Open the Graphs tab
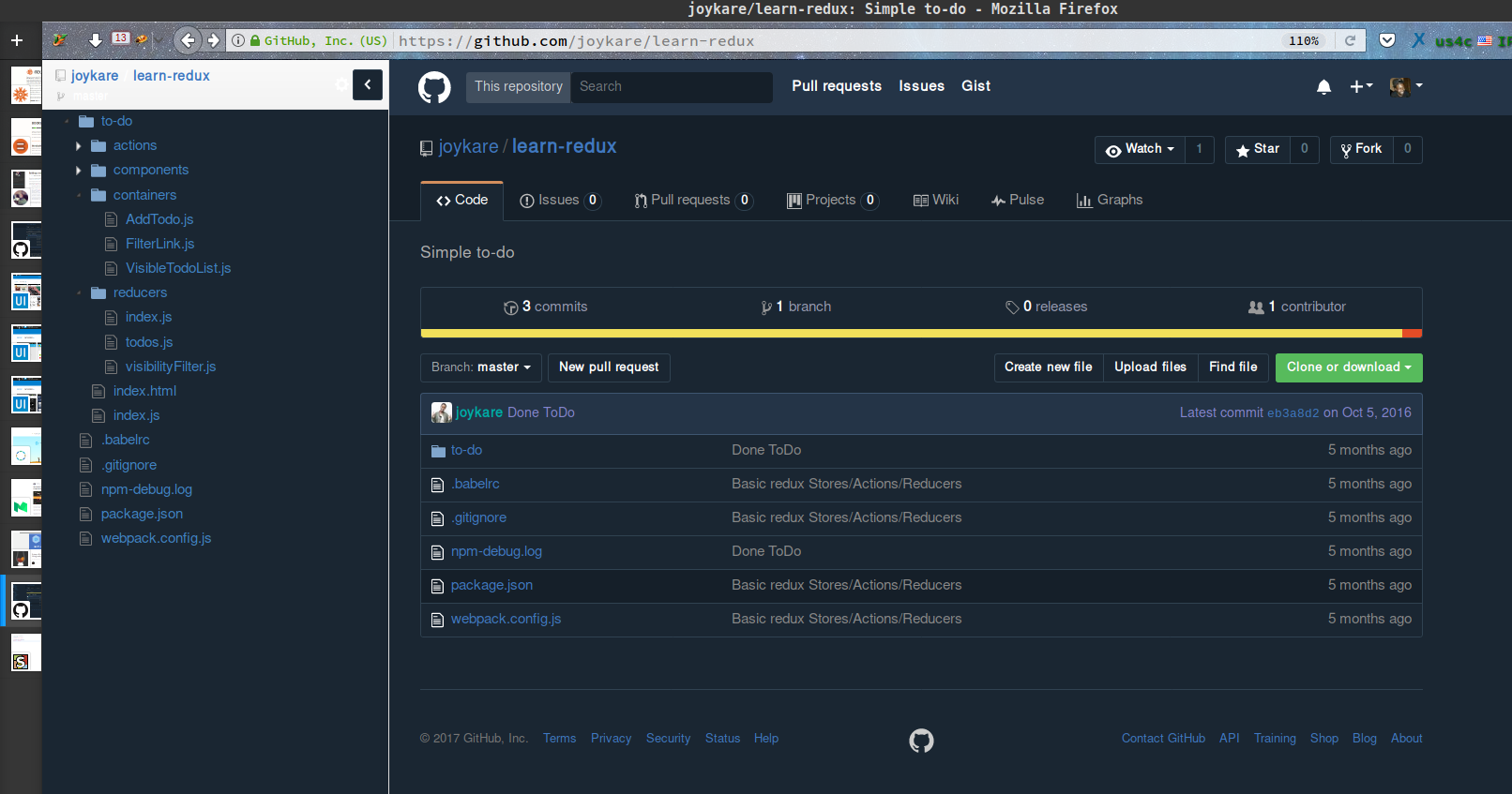This screenshot has width=1512, height=794. [x=1110, y=201]
